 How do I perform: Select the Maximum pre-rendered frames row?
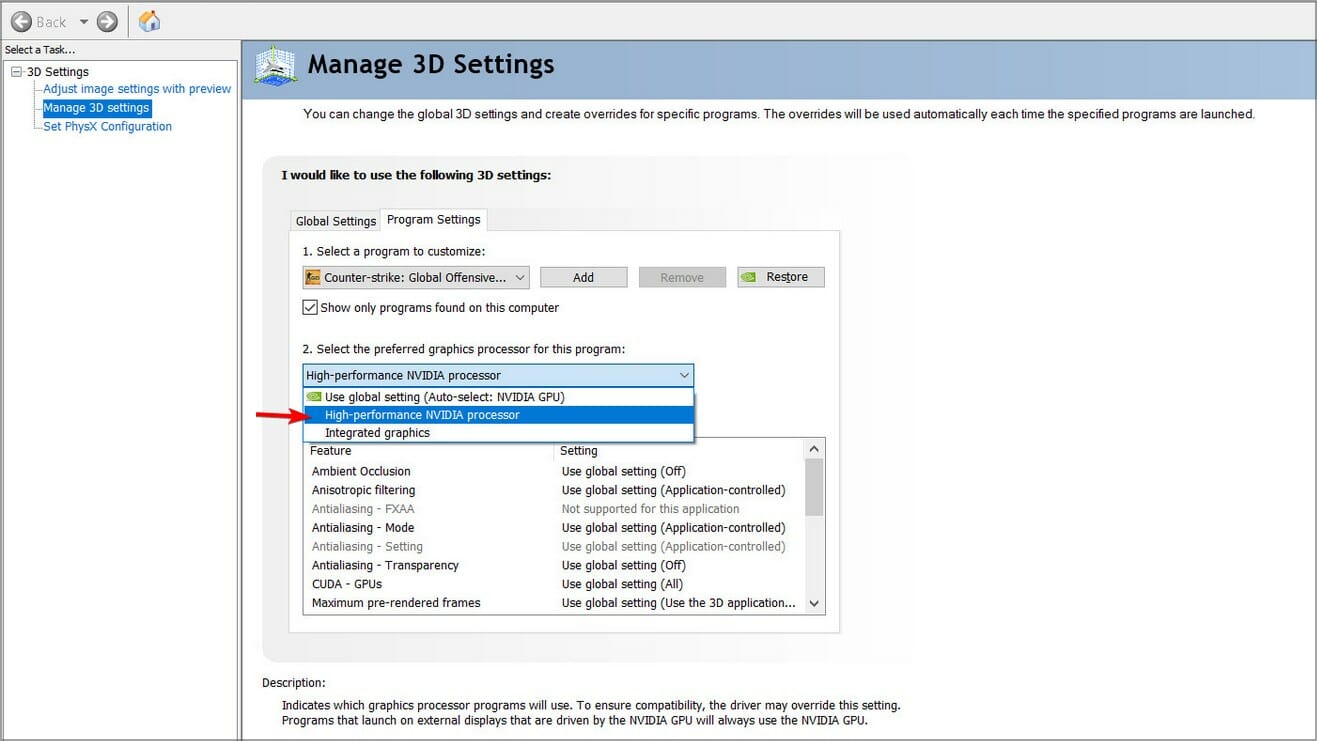(554, 603)
